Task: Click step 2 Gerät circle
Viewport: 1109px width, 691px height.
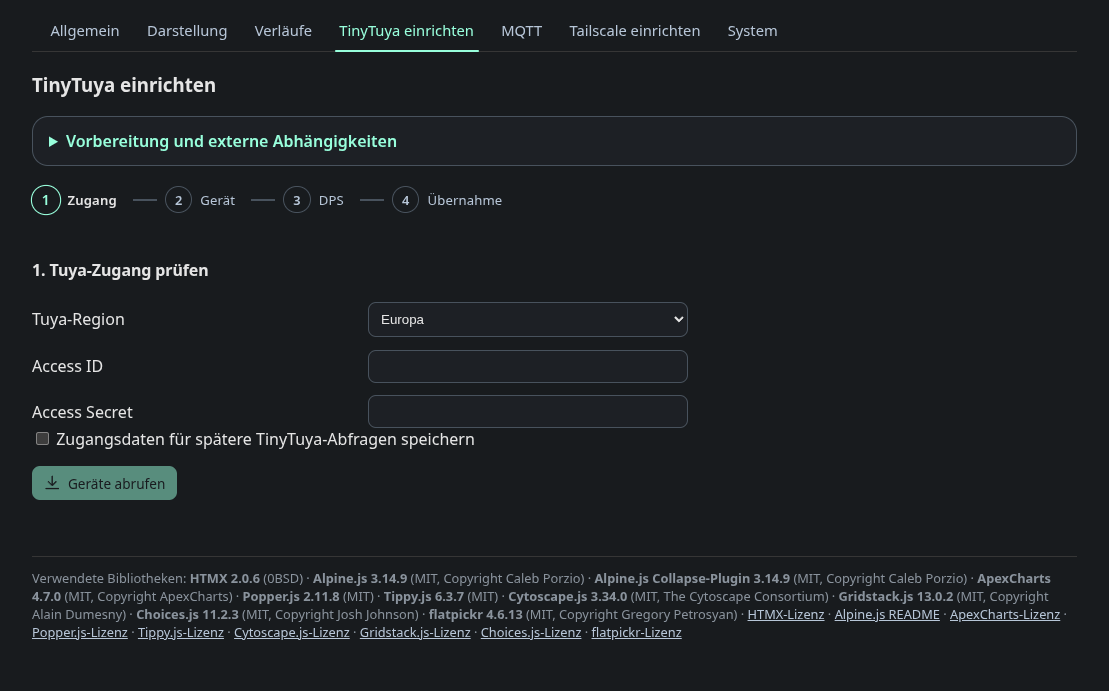Action: coord(178,200)
